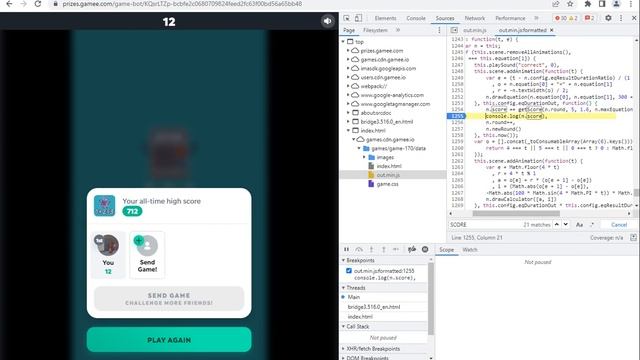Toggle regular expression search option
640x360 pixels.
(x=592, y=224)
